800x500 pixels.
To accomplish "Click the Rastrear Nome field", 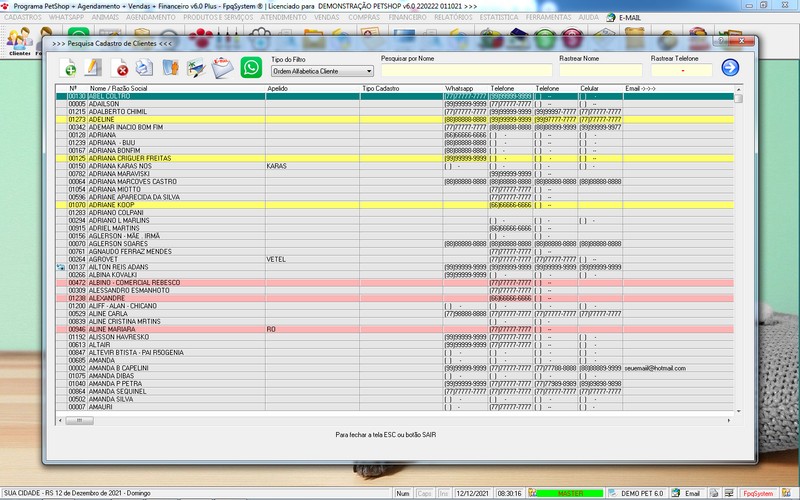I will (601, 70).
